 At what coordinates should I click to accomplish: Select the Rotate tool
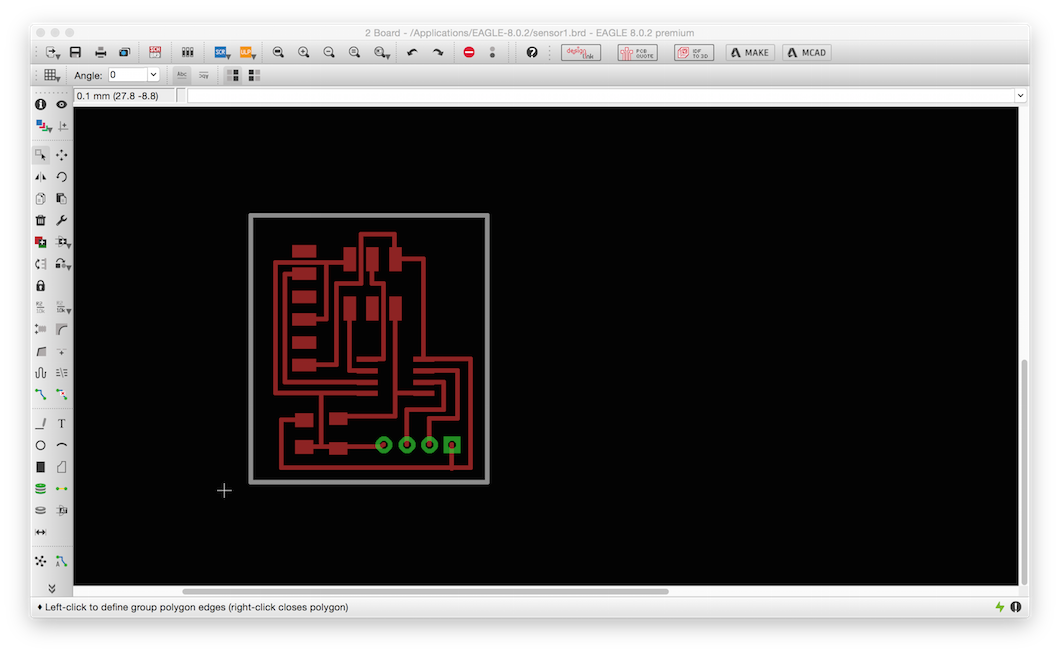[62, 177]
